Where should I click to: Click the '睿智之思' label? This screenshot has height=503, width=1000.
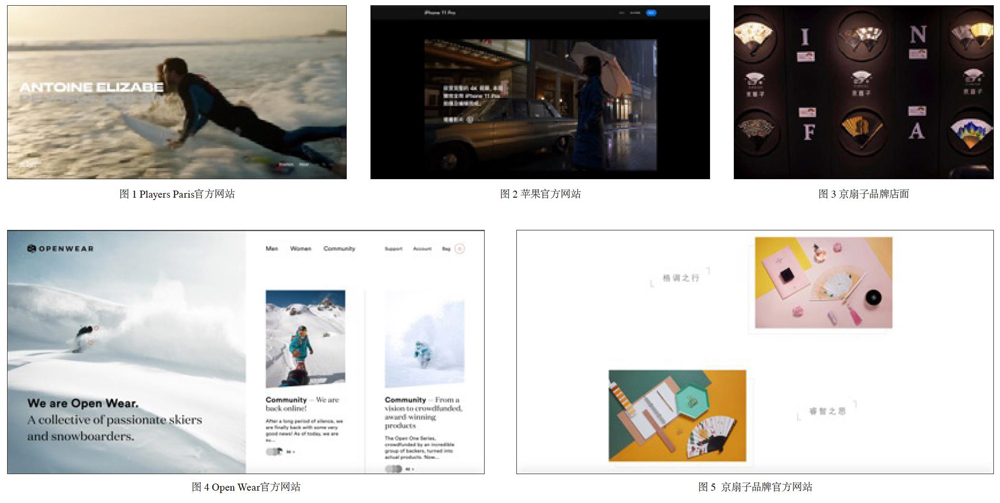827,411
